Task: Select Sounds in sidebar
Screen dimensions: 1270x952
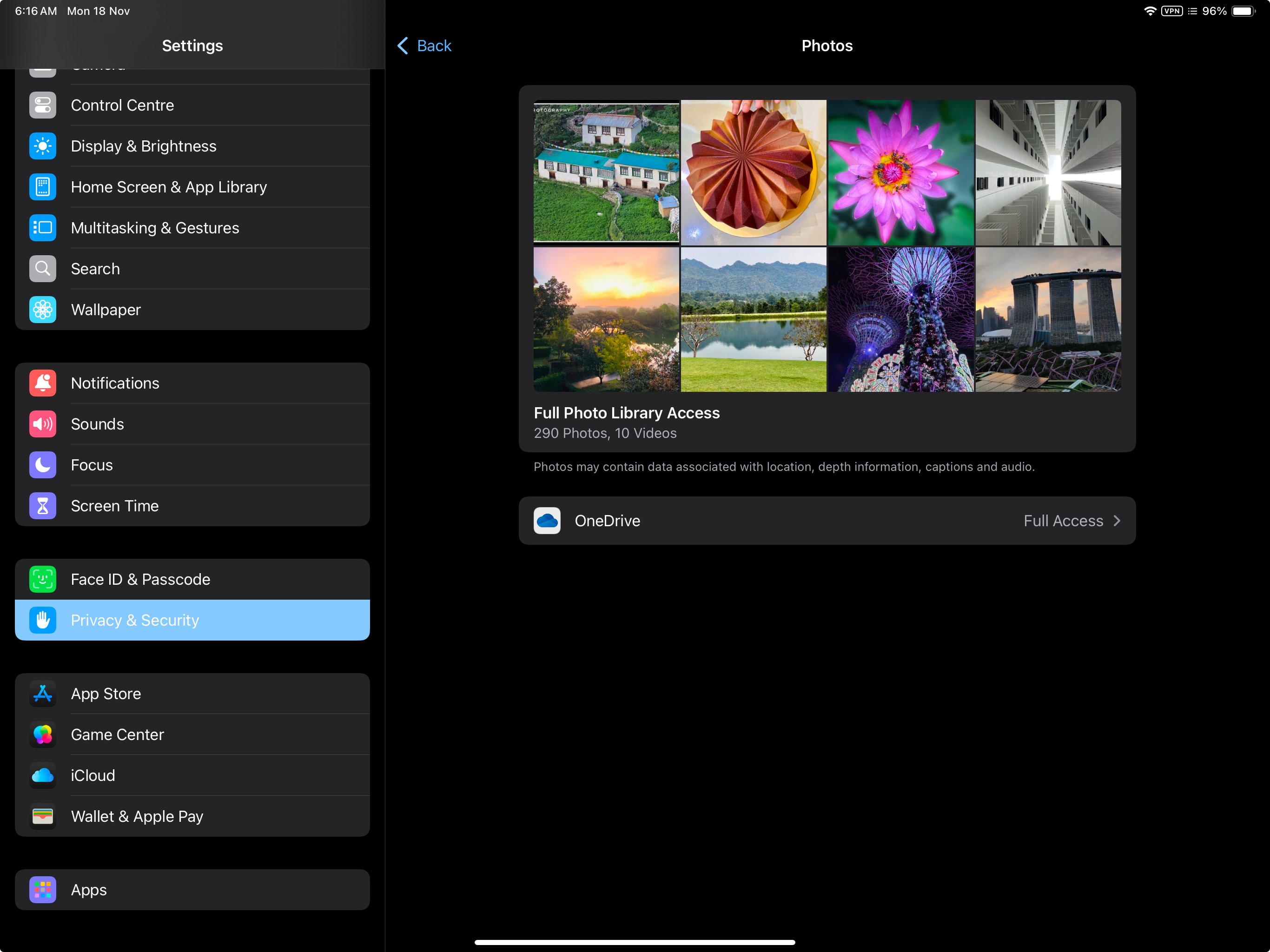Action: click(192, 424)
